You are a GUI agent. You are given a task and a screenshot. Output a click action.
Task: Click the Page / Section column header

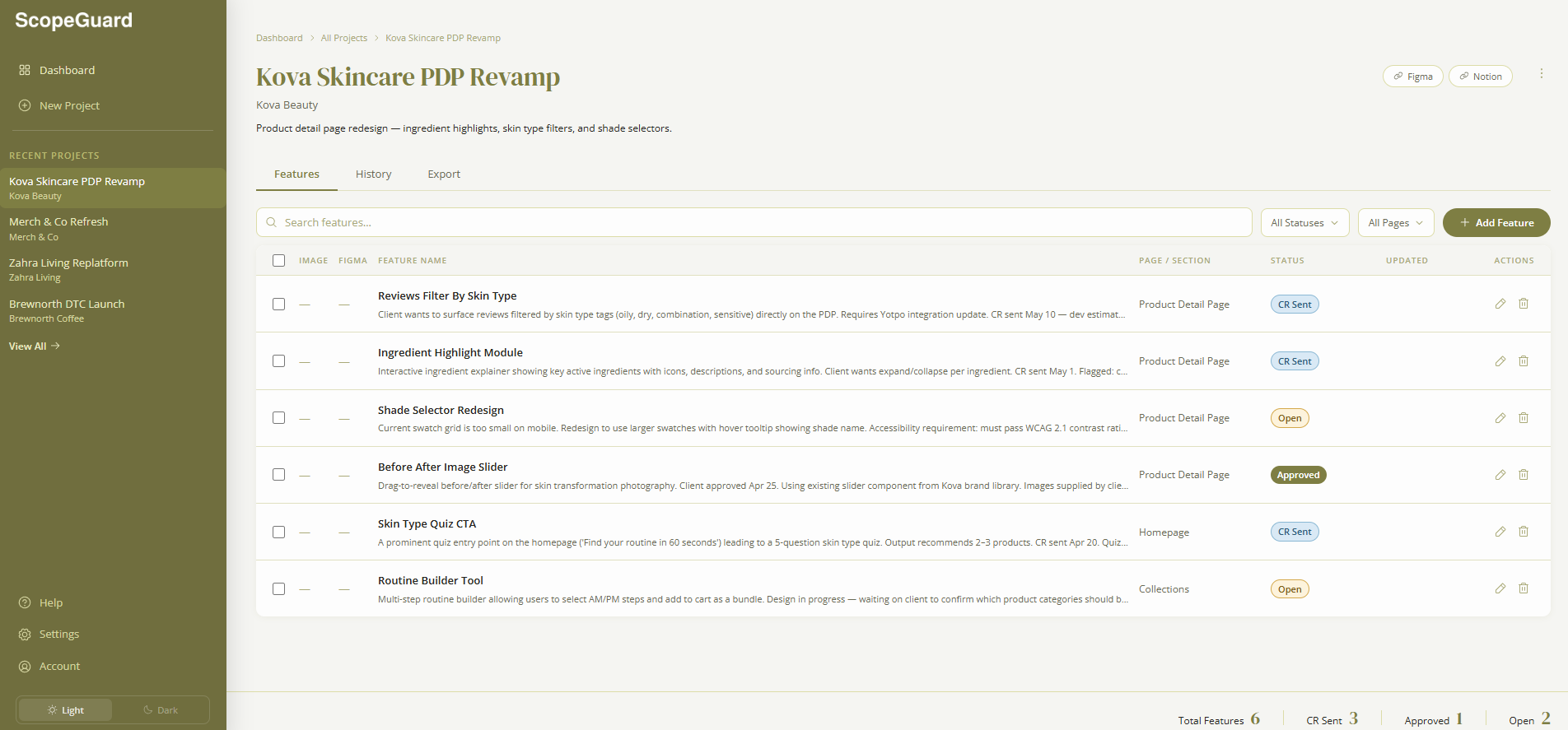pos(1174,261)
